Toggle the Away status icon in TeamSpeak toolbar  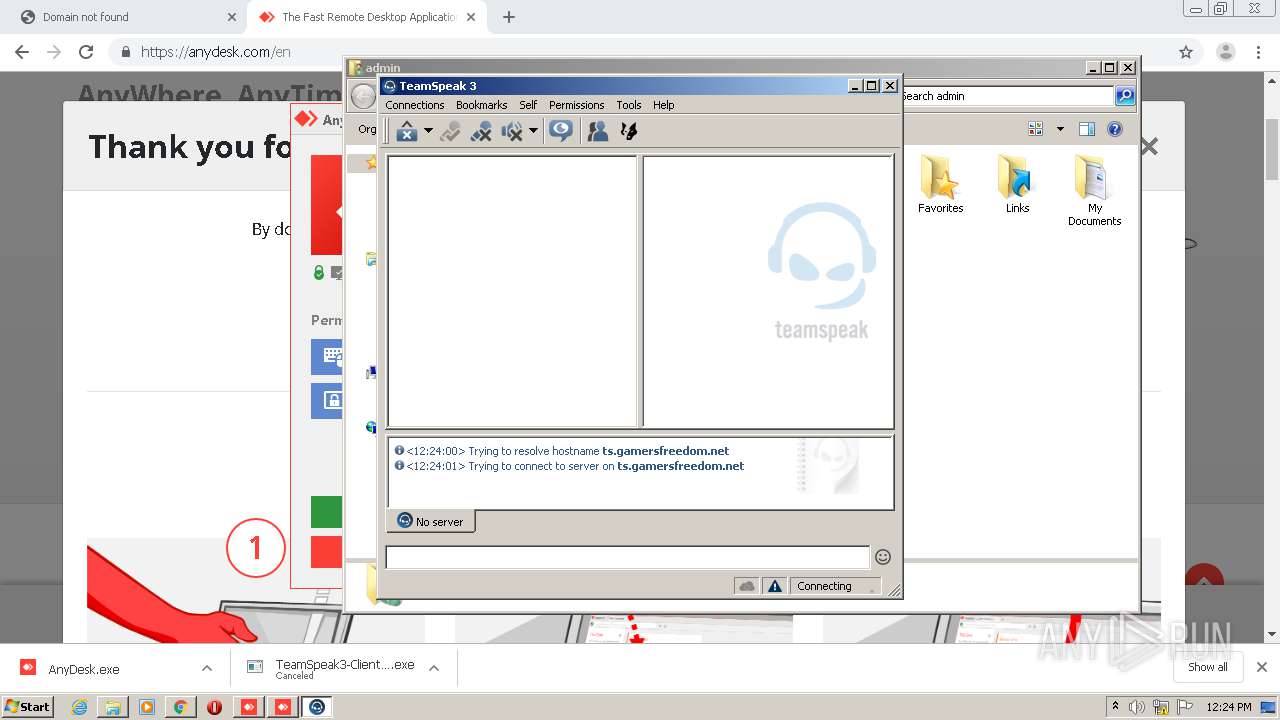[x=481, y=131]
